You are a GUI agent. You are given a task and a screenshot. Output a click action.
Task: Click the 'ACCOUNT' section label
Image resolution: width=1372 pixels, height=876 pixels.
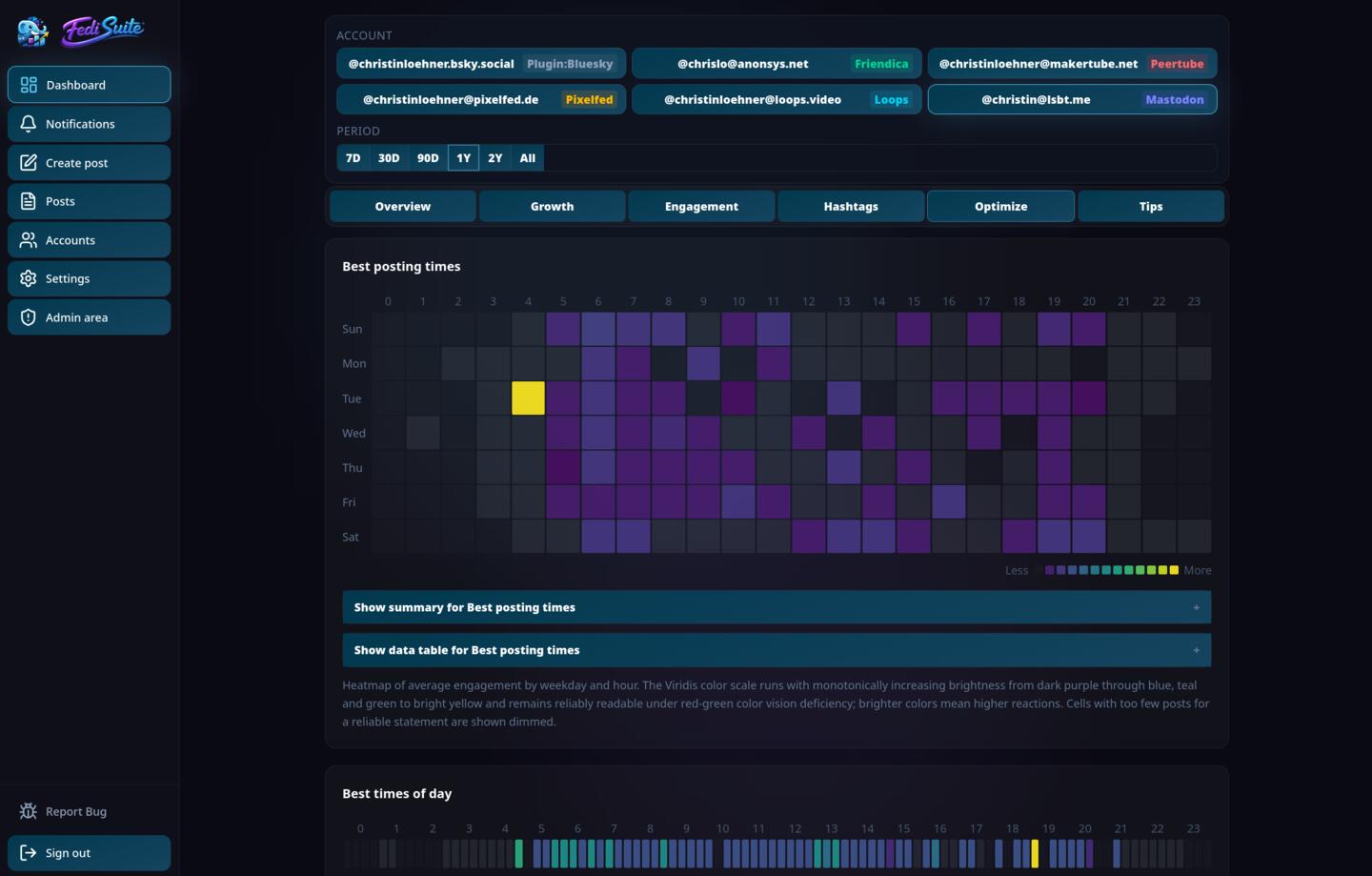[364, 35]
